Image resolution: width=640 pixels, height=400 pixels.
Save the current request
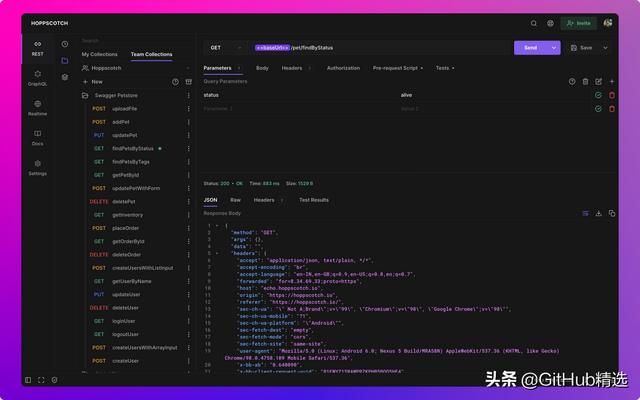tap(582, 48)
